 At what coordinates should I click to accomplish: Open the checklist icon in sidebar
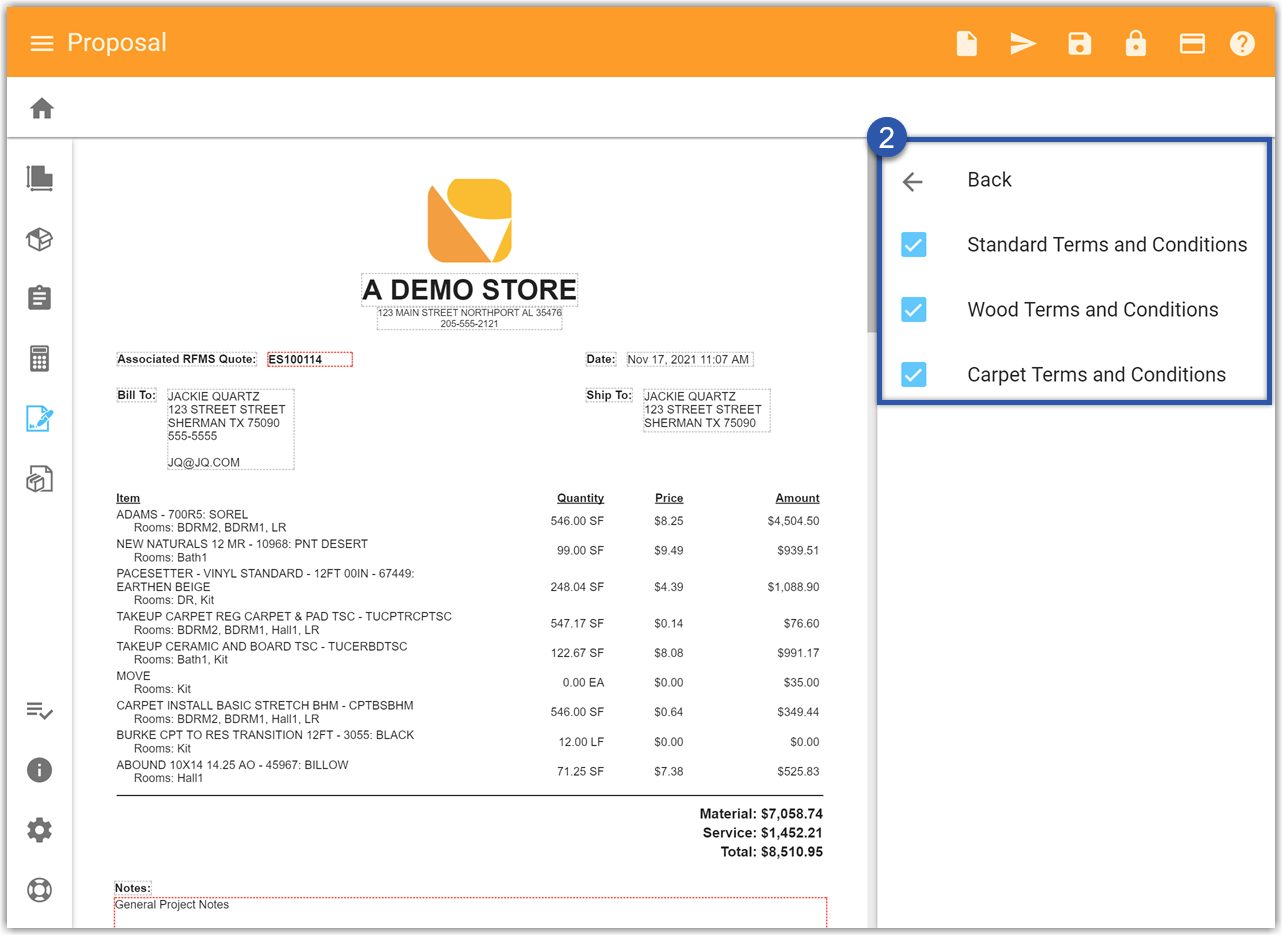(x=39, y=711)
